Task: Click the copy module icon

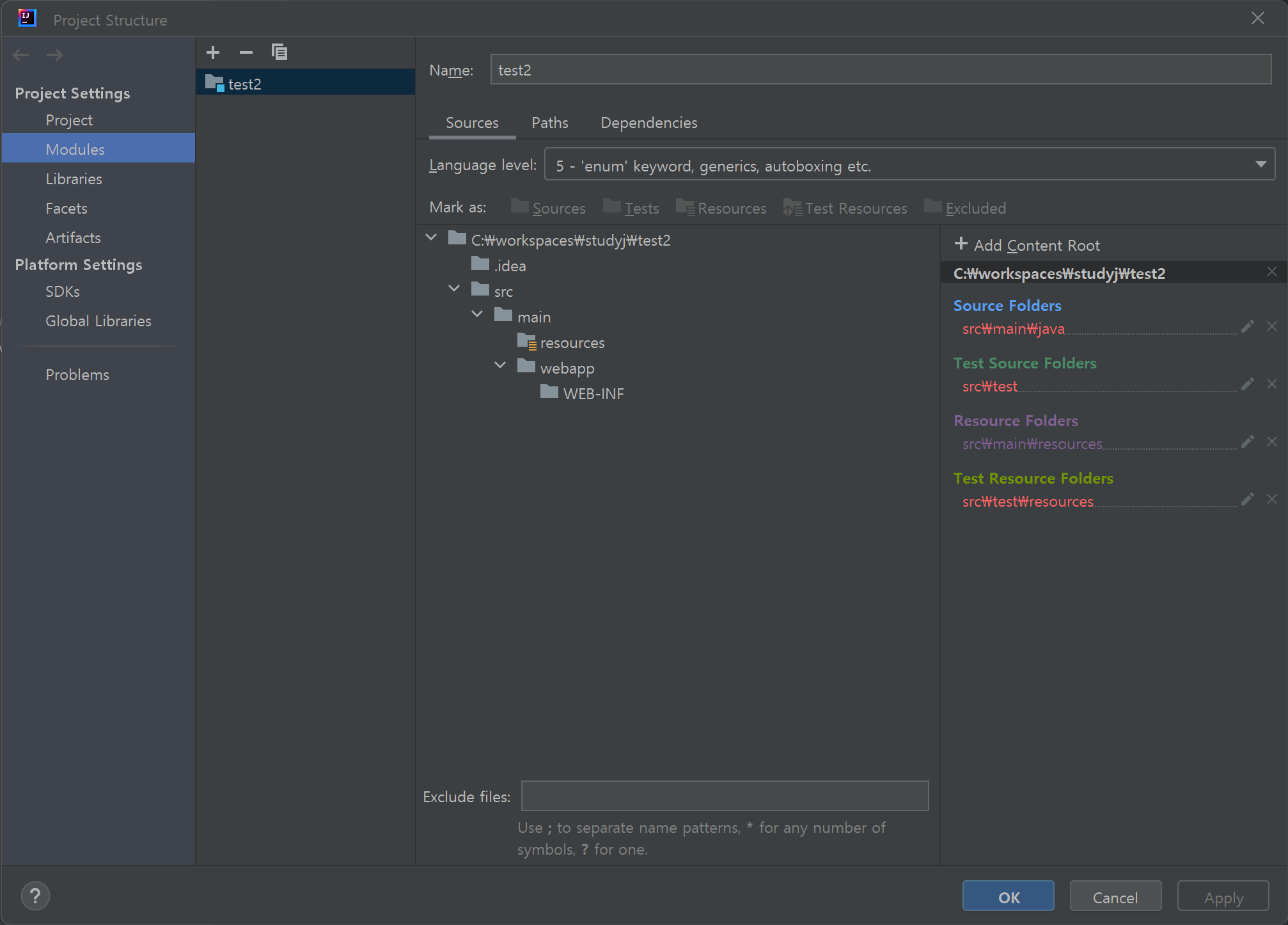Action: tap(279, 52)
